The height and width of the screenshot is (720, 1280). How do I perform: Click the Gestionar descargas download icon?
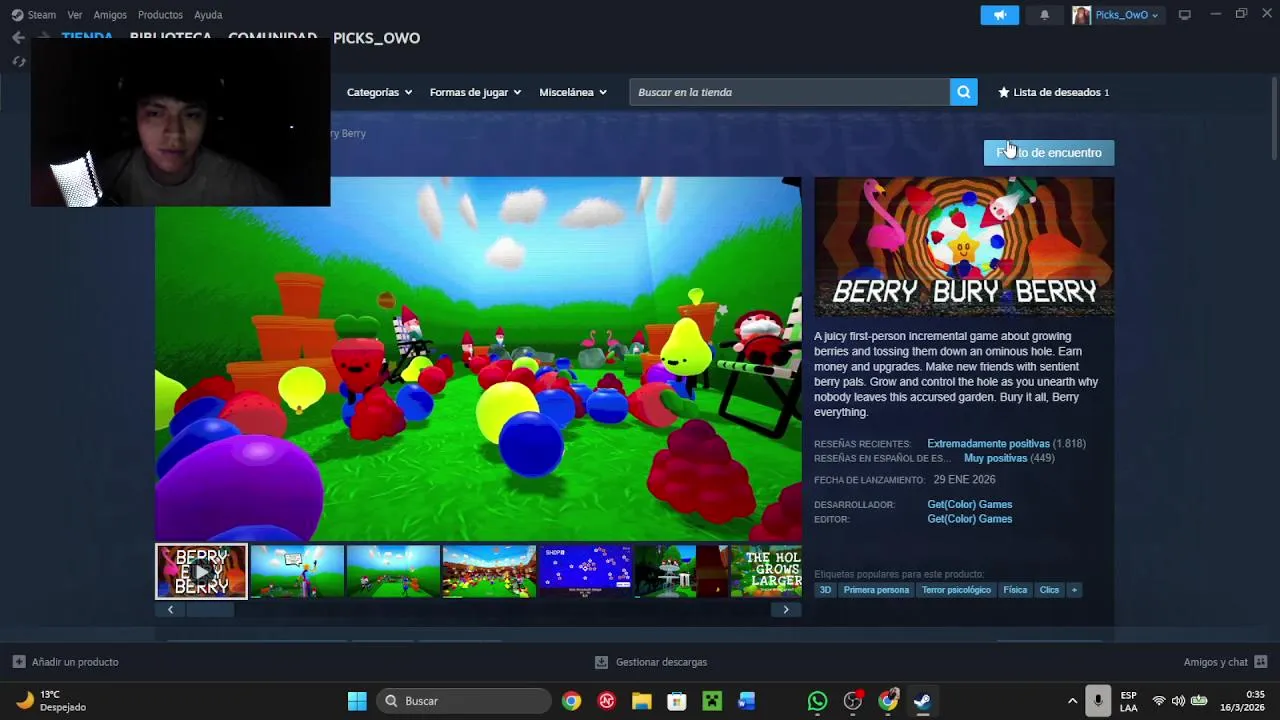(x=601, y=662)
